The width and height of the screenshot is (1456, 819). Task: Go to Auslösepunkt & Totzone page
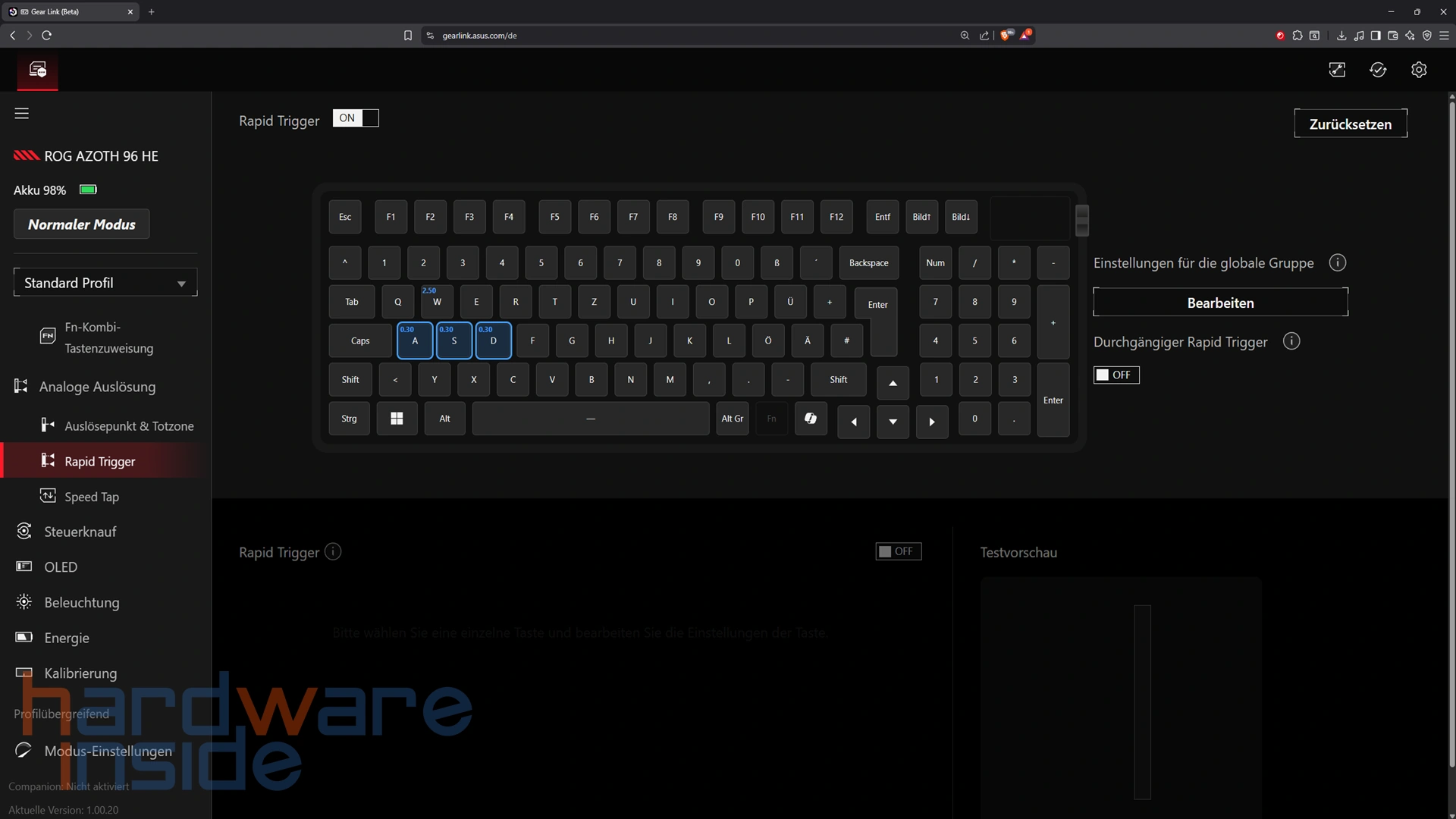(129, 426)
